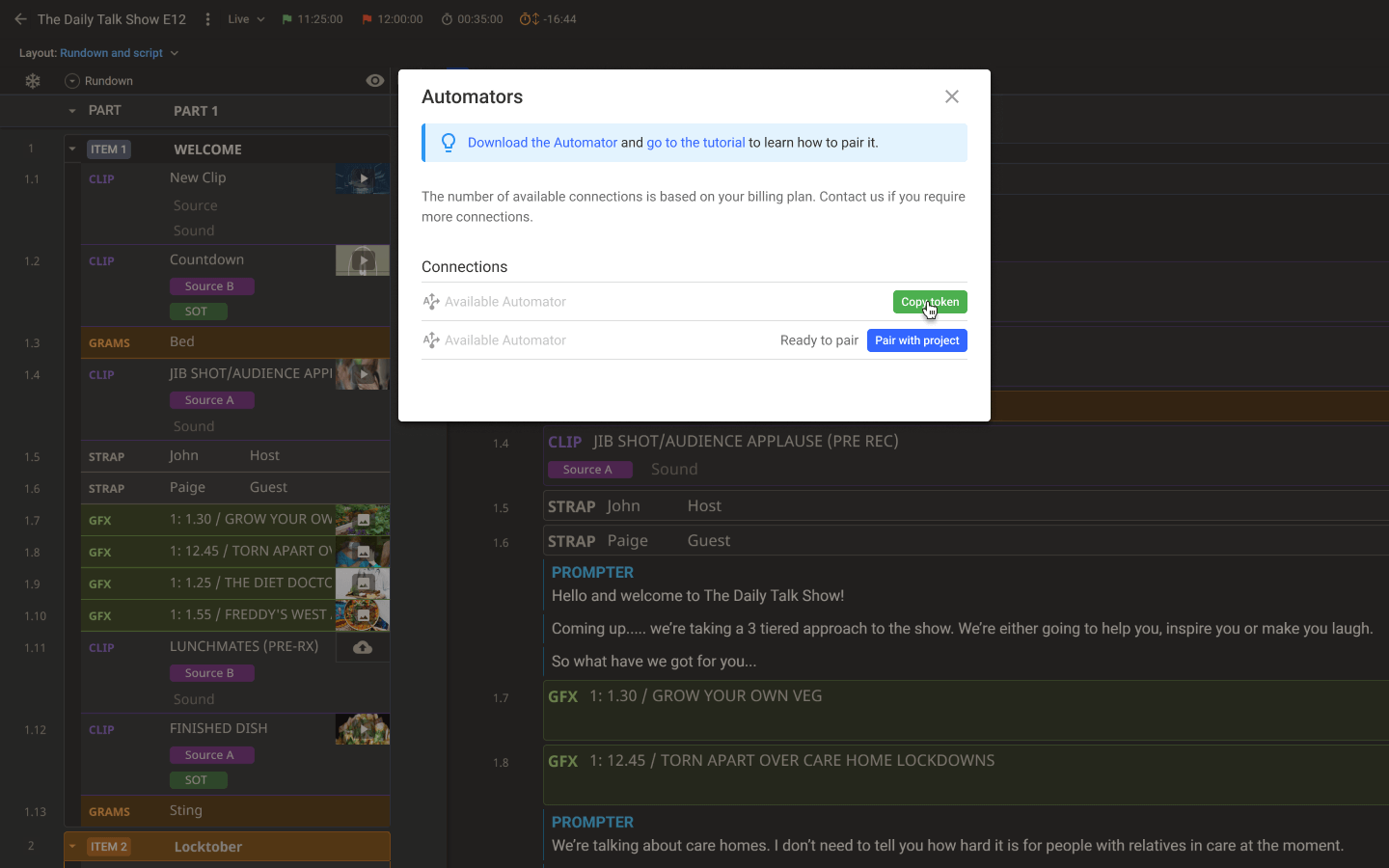Click the over/under timer -16:44
Viewport: 1389px width, 868px height.
pos(548,19)
